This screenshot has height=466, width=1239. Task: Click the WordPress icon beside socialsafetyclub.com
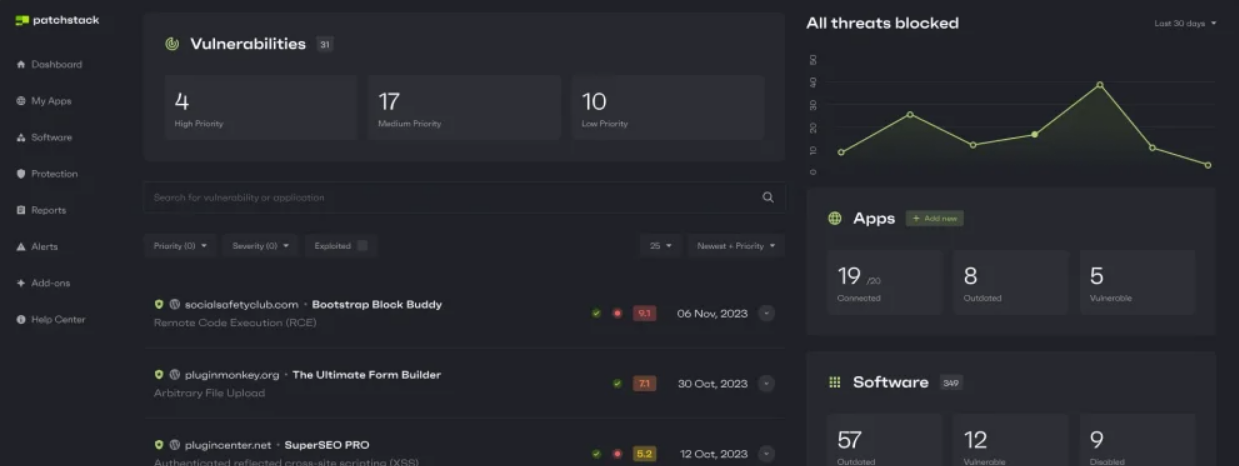(174, 304)
